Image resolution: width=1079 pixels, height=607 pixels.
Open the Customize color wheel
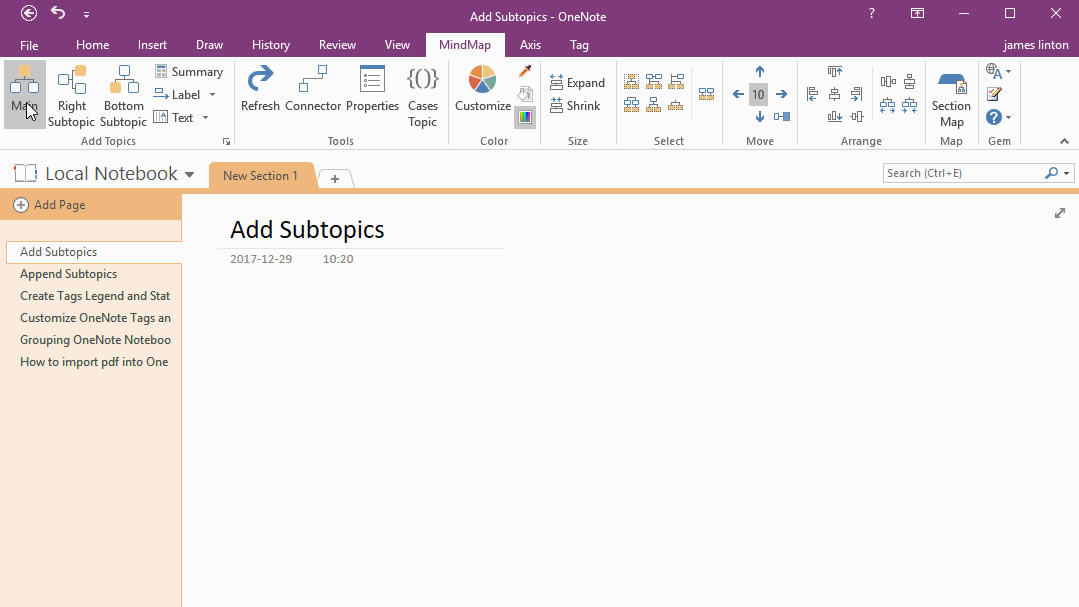click(481, 90)
